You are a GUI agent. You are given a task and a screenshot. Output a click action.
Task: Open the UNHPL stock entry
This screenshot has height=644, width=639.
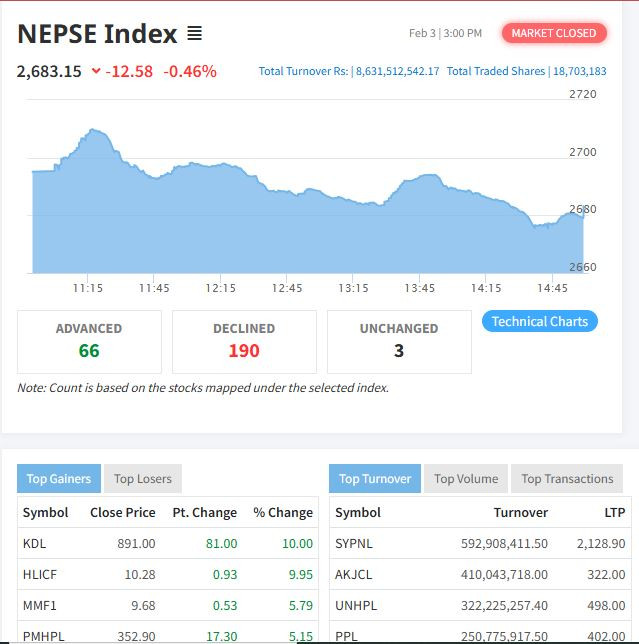coord(355,605)
